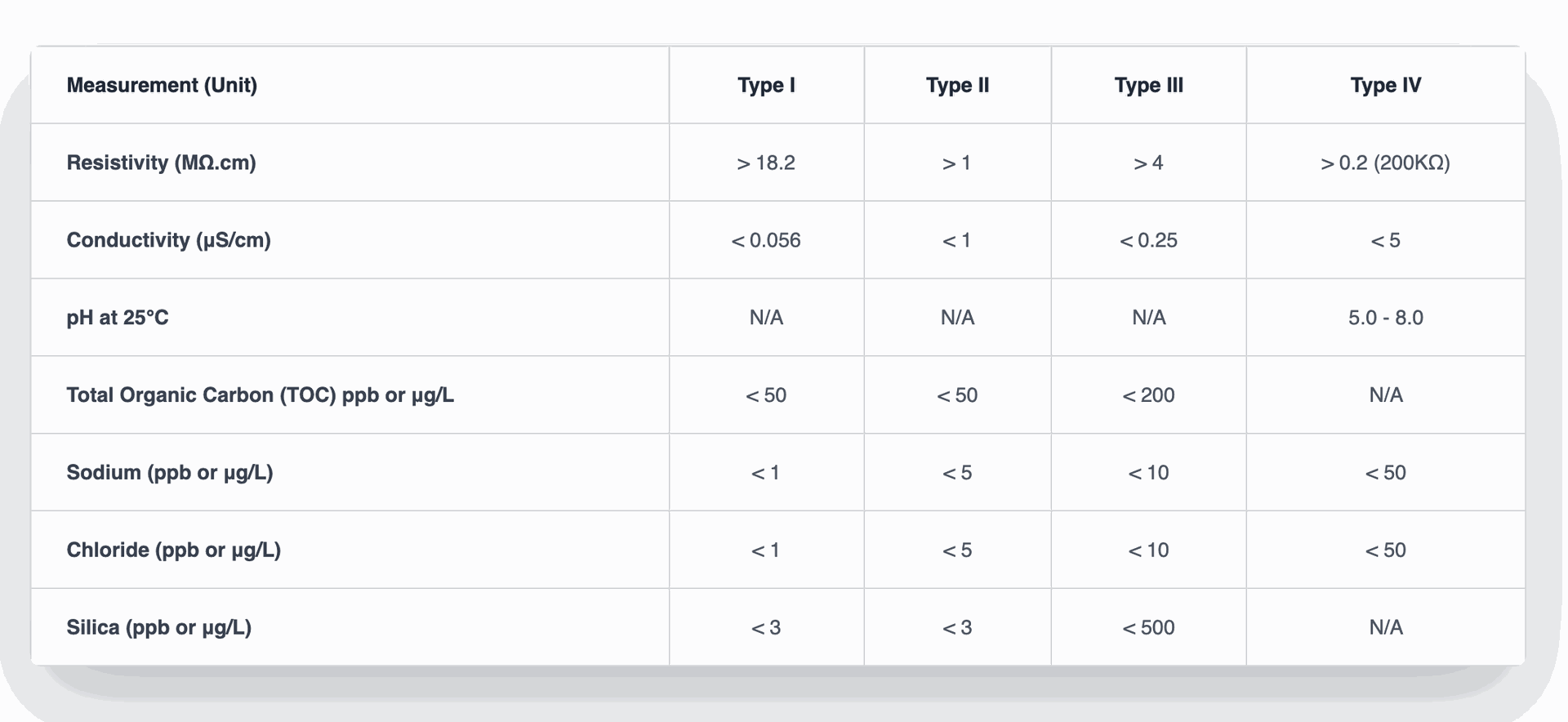This screenshot has height=722, width=1568.
Task: Select the "Resistivity (MΩ.cm)" row label
Action: click(161, 163)
